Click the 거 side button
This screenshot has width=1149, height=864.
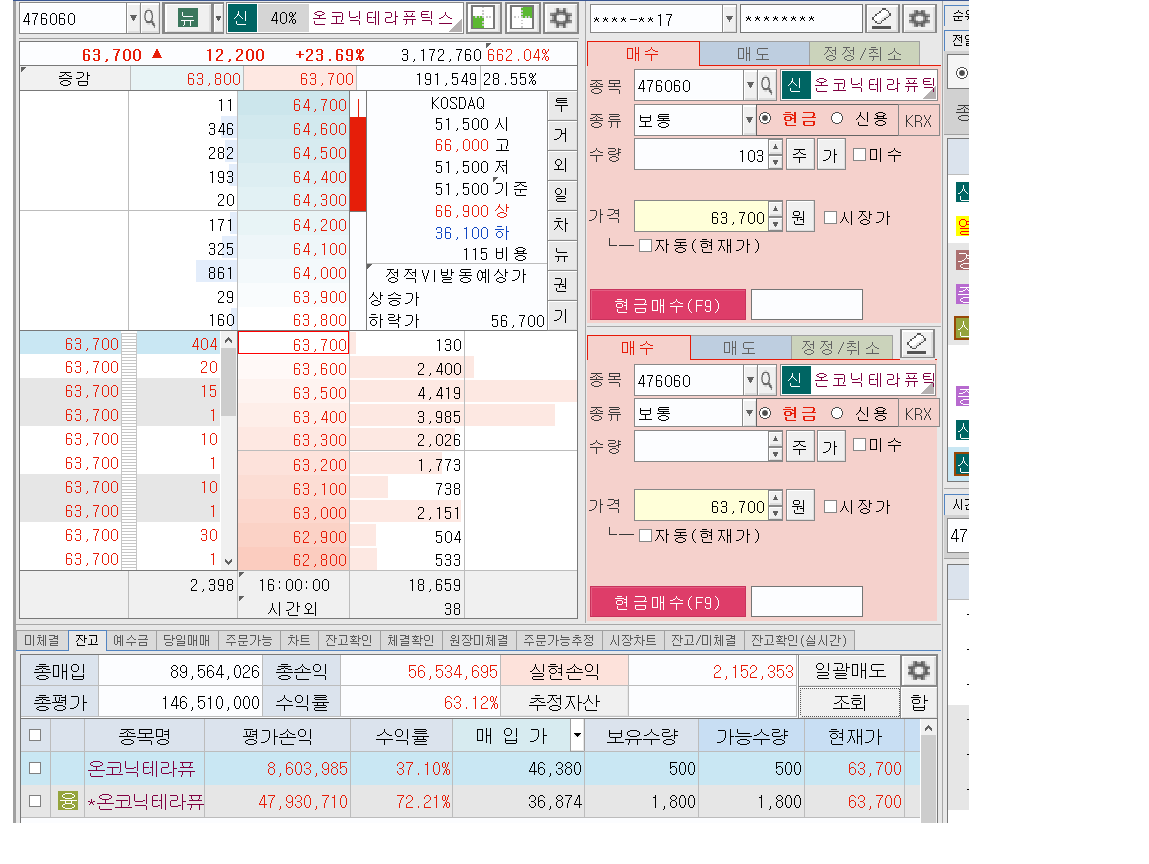pyautogui.click(x=561, y=135)
